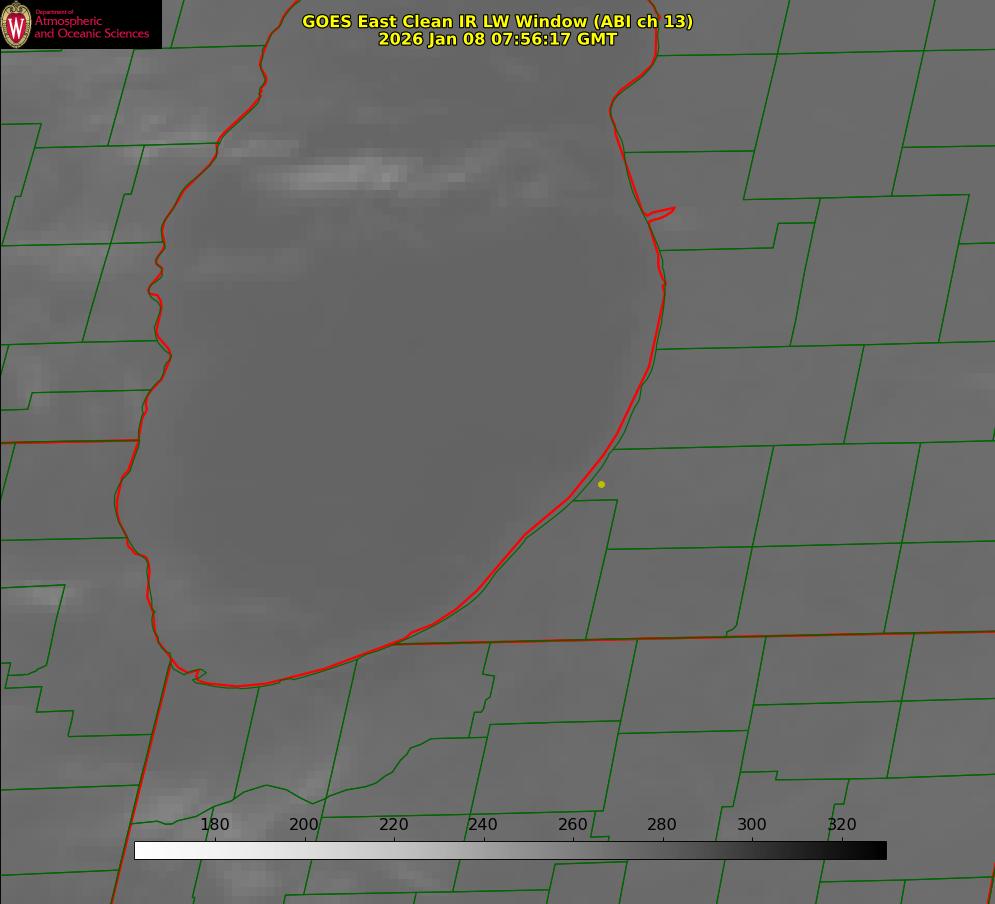Click the bright cloud streak over the lake
Screen dimensions: 995x904
[345, 177]
